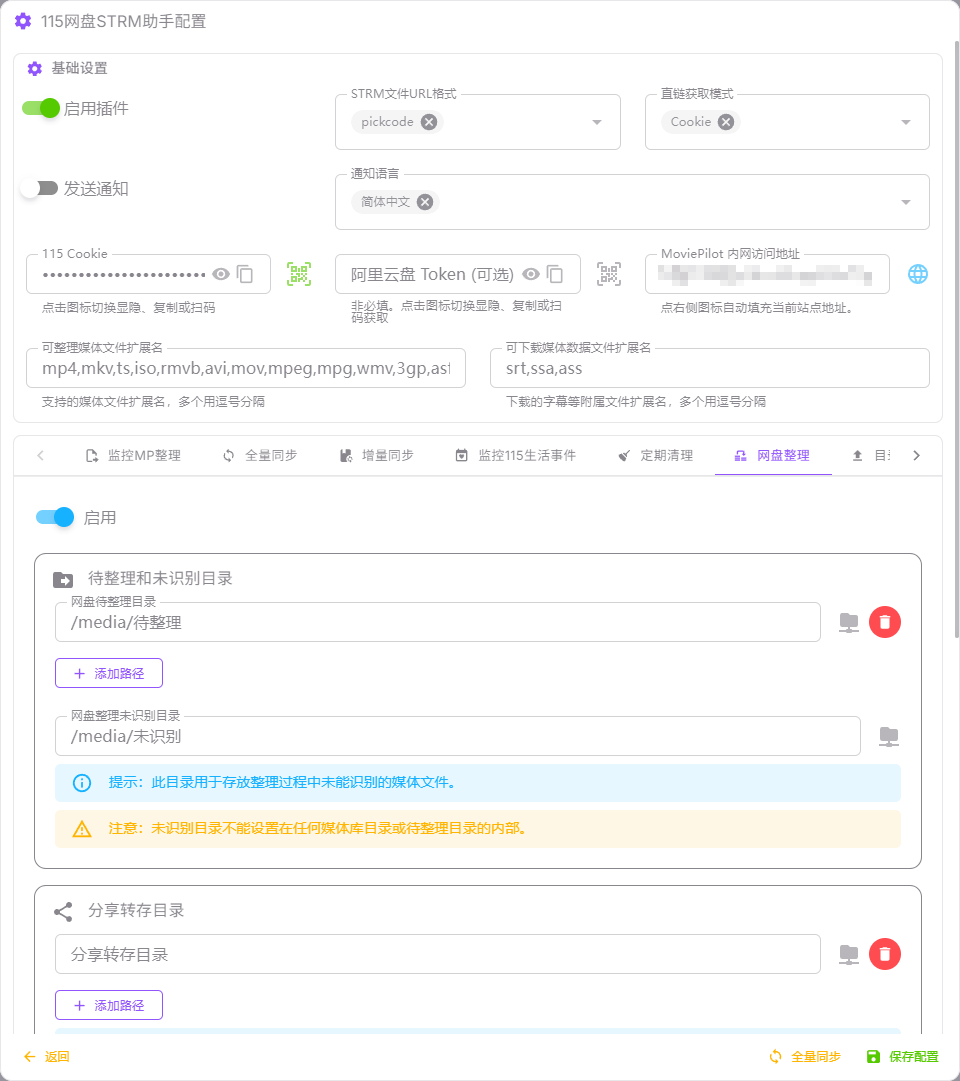Switch to the 全量同步 tab
Image resolution: width=960 pixels, height=1081 pixels.
tap(259, 456)
